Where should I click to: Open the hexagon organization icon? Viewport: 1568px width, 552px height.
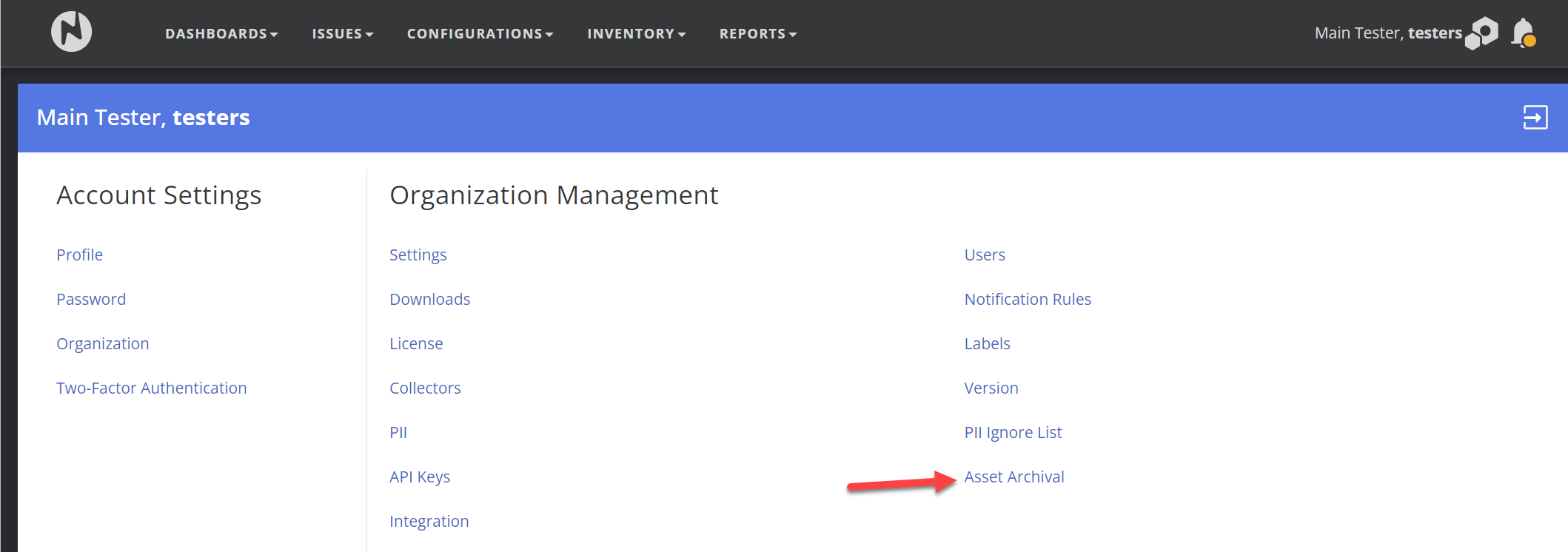1482,33
